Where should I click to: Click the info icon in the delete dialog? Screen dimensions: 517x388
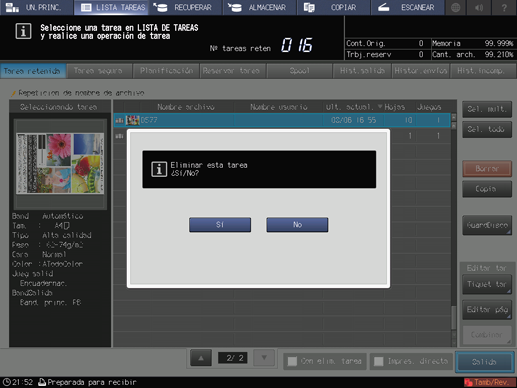coord(159,169)
